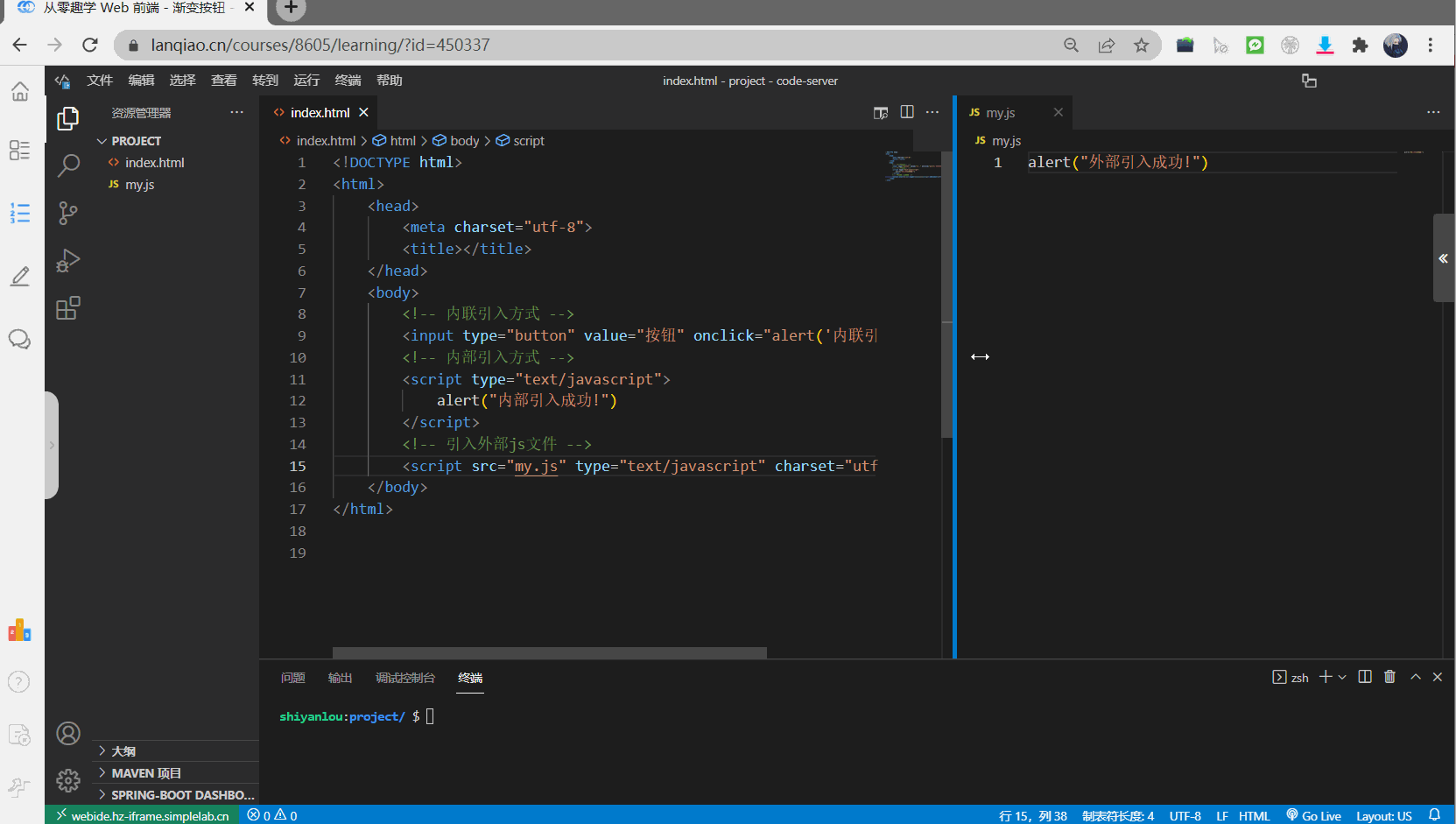Open the Manage gear settings
This screenshot has height=824, width=1456.
[68, 780]
